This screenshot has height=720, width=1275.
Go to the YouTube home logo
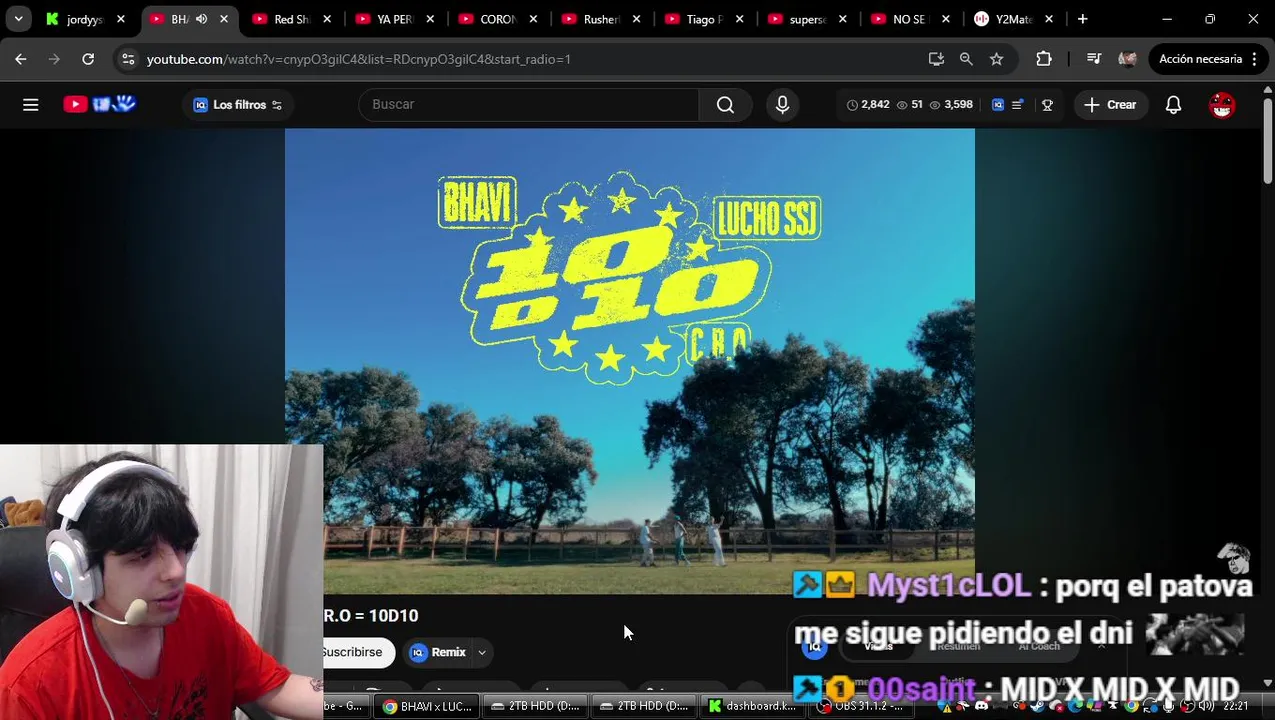[99, 104]
